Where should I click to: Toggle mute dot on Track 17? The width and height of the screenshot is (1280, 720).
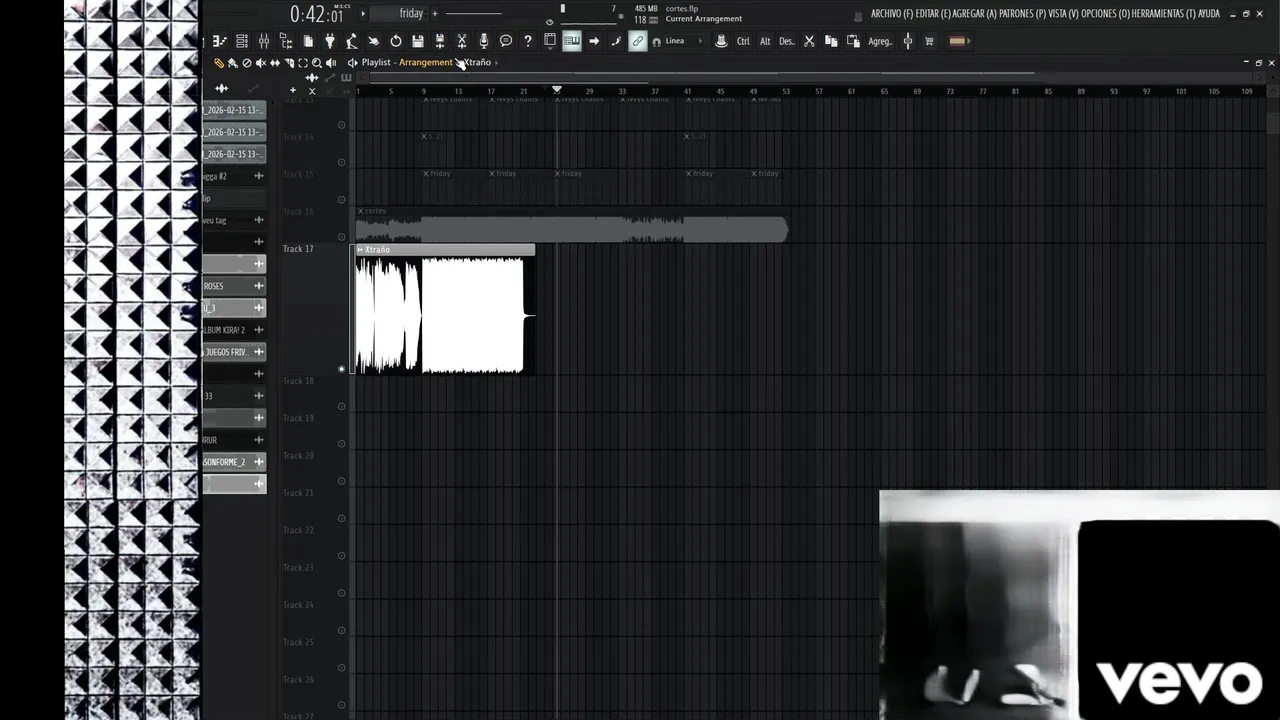(341, 369)
